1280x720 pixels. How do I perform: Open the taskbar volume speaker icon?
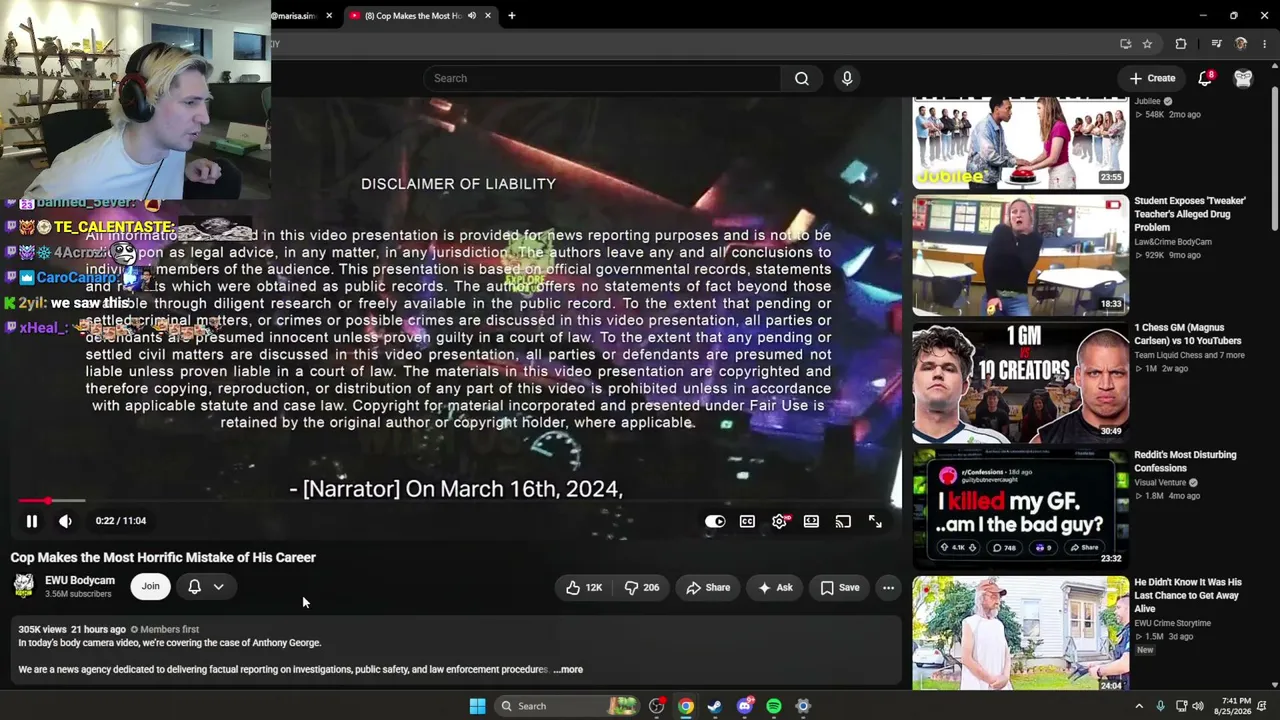coord(1198,706)
